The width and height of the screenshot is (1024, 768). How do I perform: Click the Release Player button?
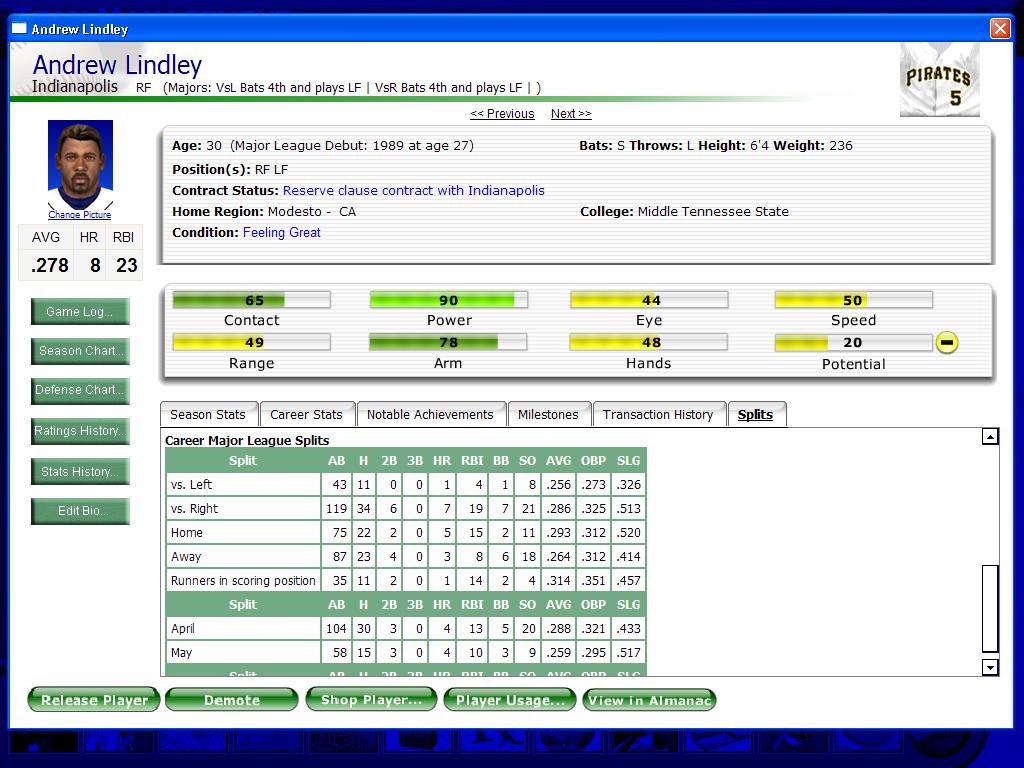(x=94, y=700)
